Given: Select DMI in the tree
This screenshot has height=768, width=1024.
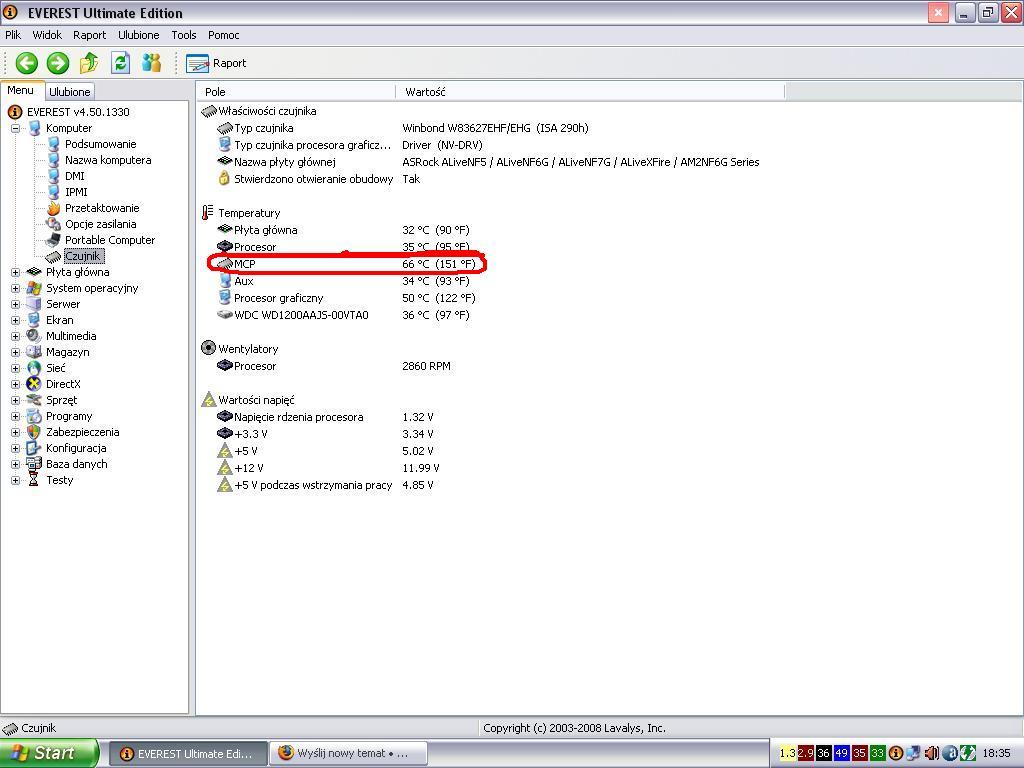Looking at the screenshot, I should point(74,176).
